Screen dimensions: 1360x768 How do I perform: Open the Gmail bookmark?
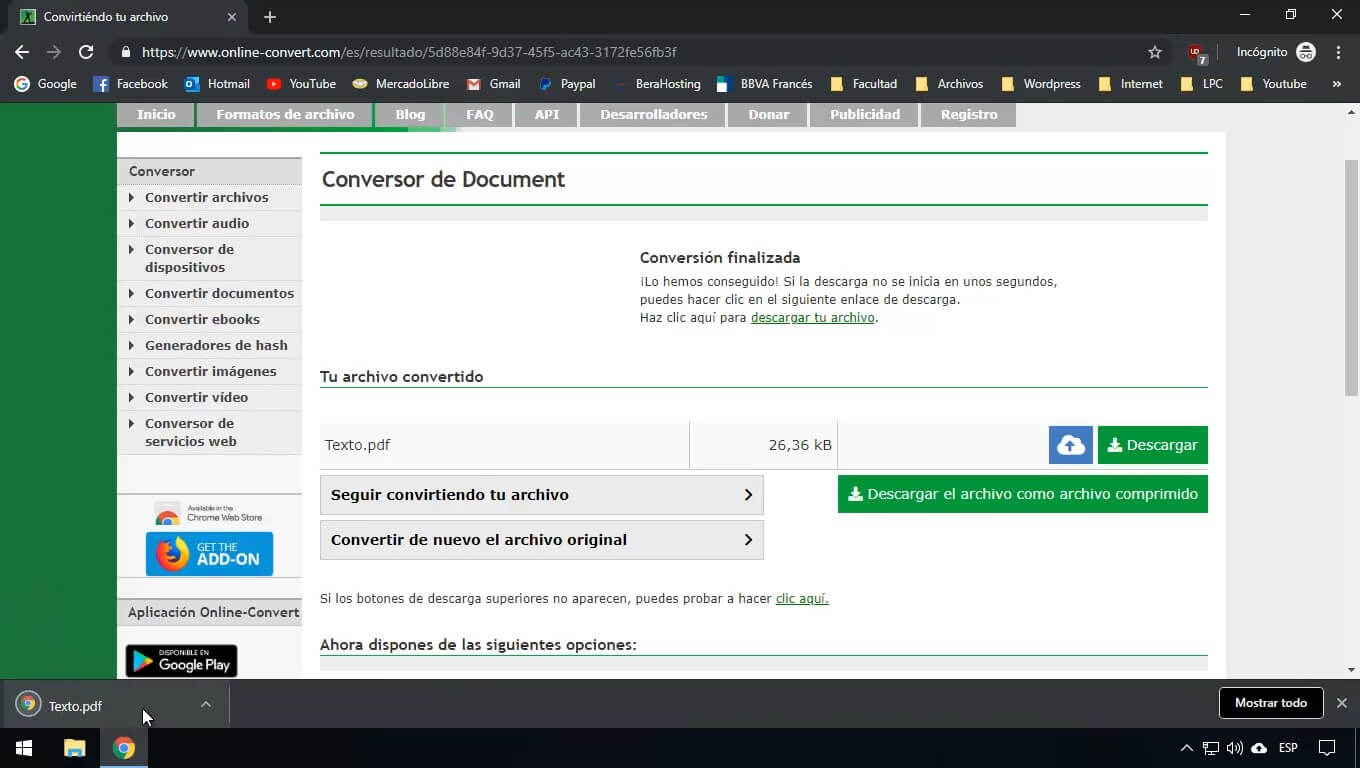pyautogui.click(x=494, y=84)
